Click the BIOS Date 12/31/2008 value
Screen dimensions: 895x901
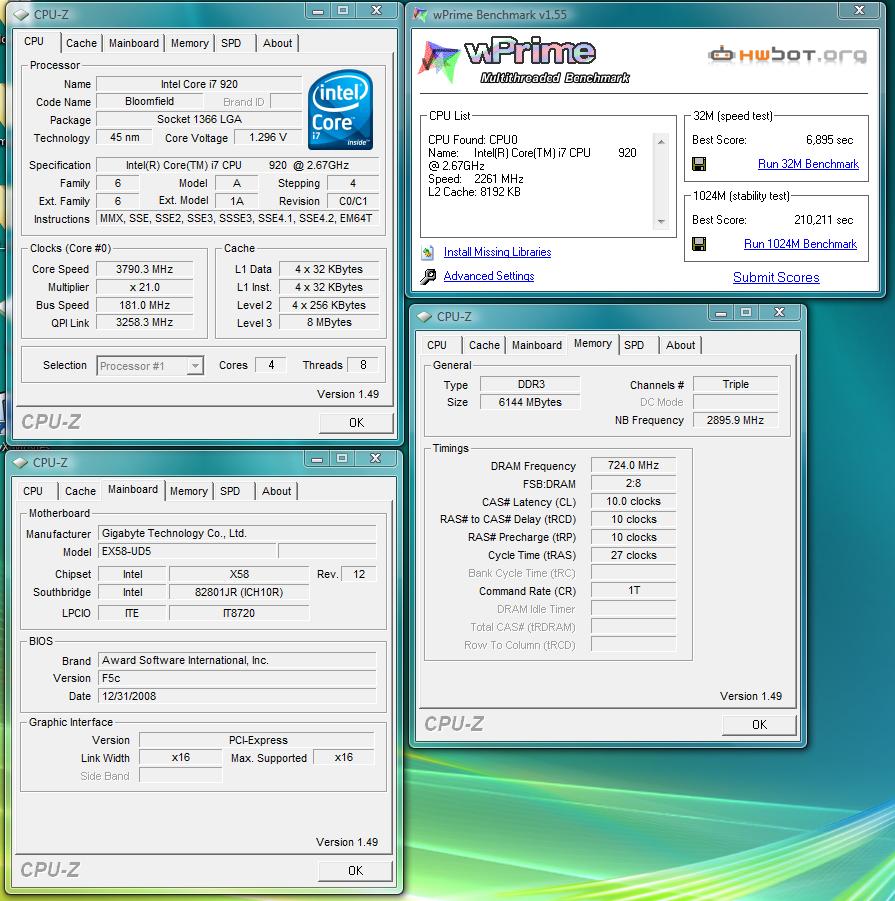237,696
